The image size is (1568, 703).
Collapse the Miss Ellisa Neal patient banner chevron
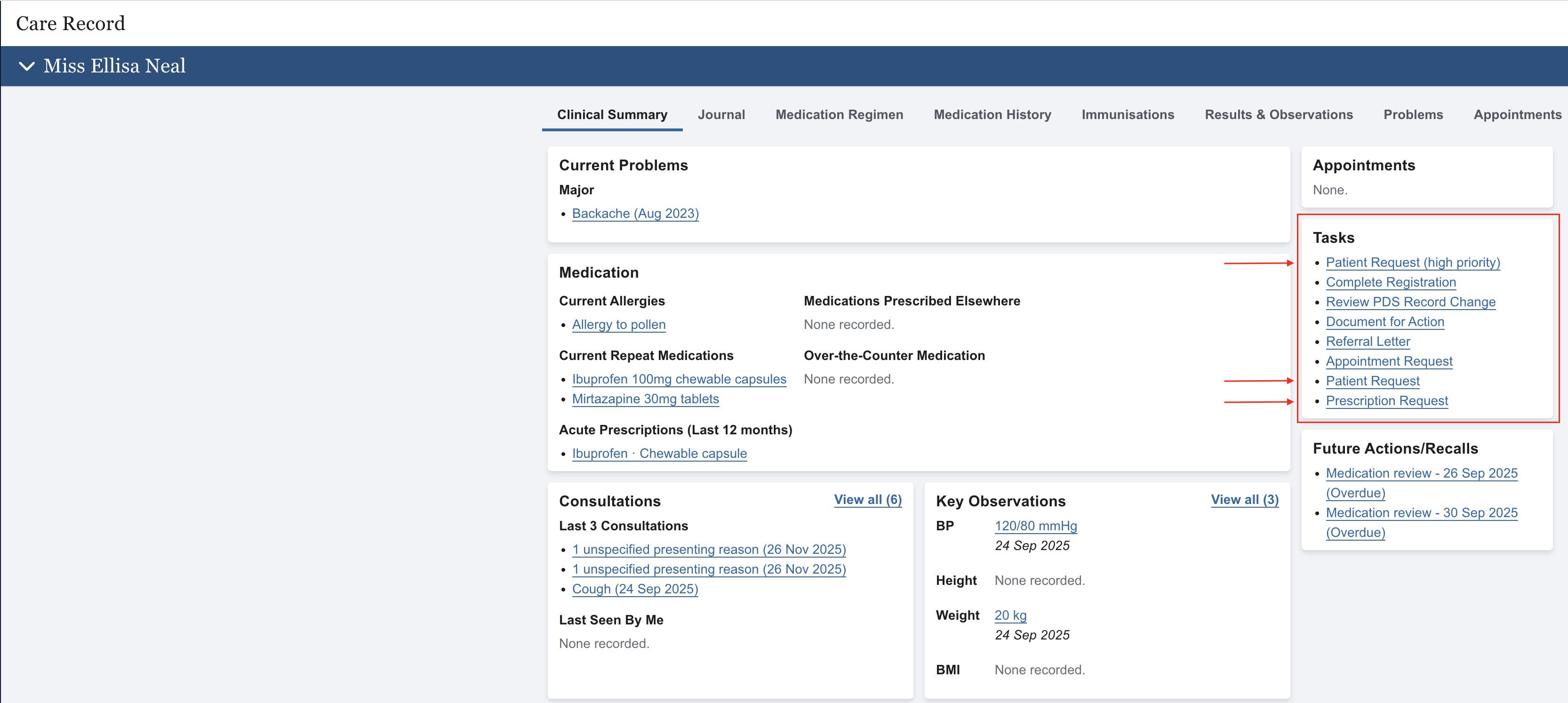click(x=27, y=66)
